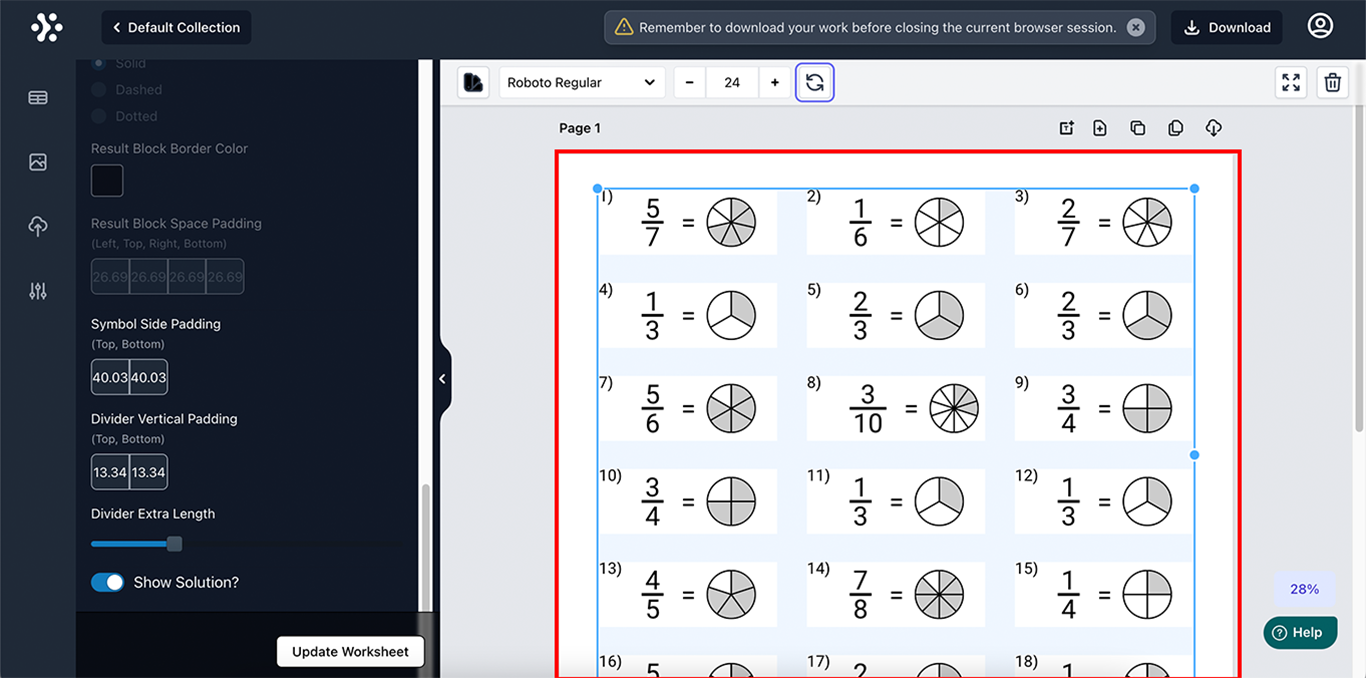Adjust the Divider Extra Length slider
This screenshot has height=678, width=1366.
(x=175, y=544)
